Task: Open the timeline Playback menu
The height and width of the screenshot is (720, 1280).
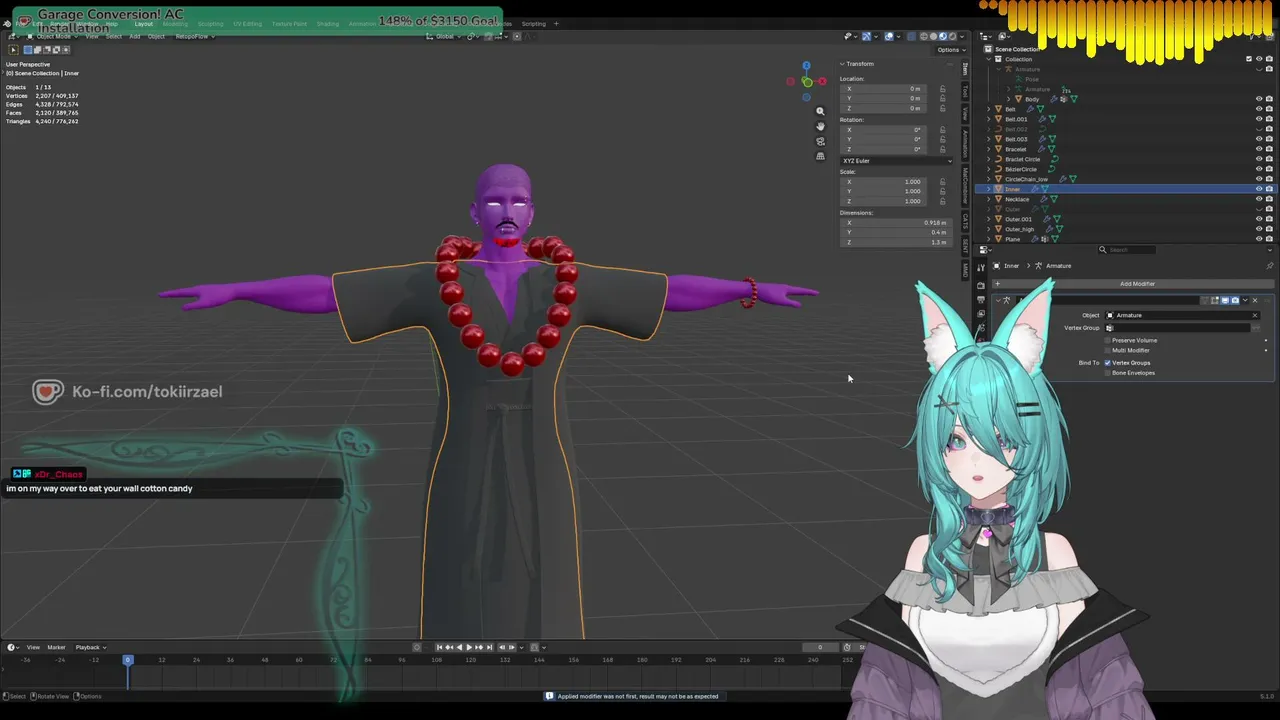Action: (x=89, y=647)
